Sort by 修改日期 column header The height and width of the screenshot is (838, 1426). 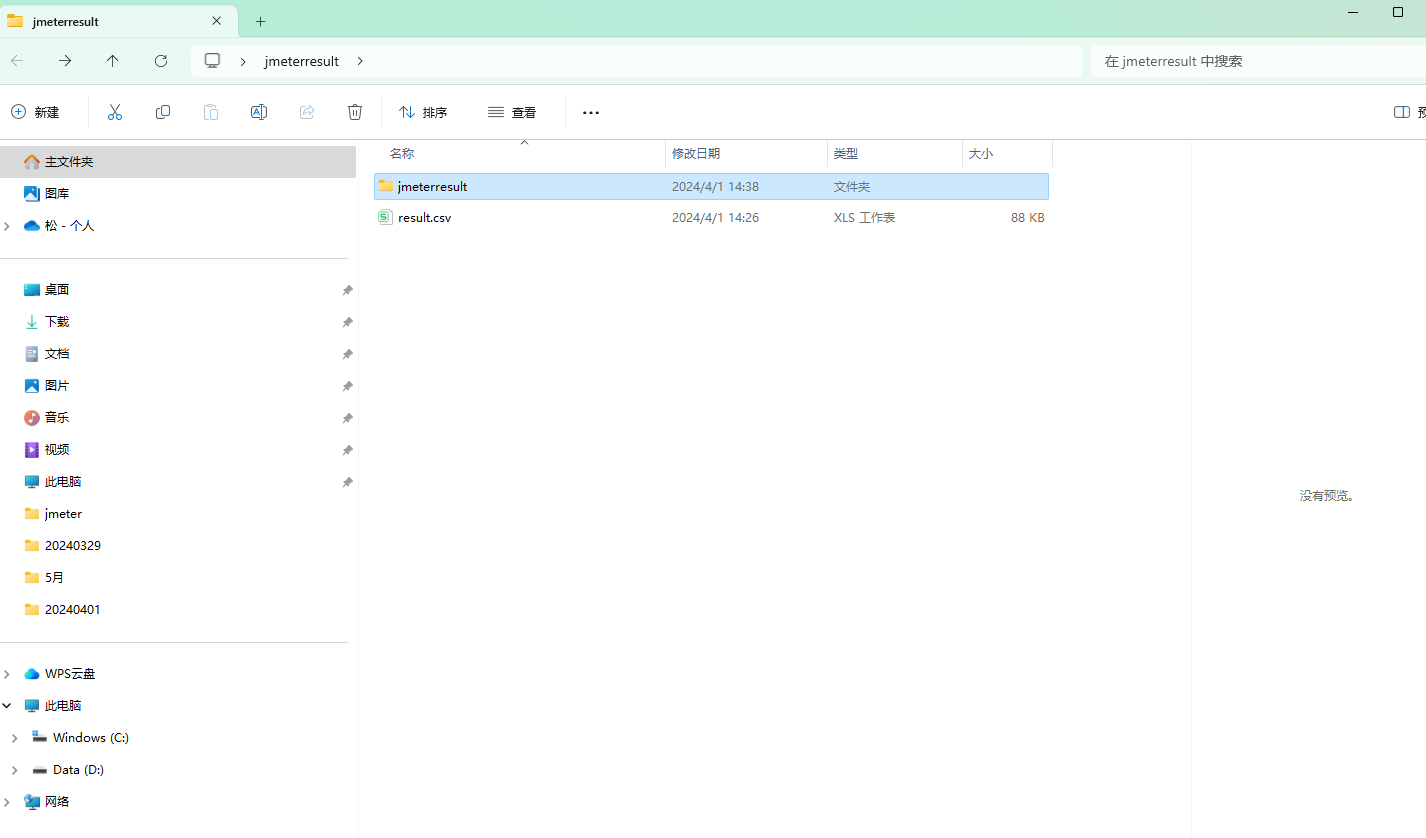point(696,154)
